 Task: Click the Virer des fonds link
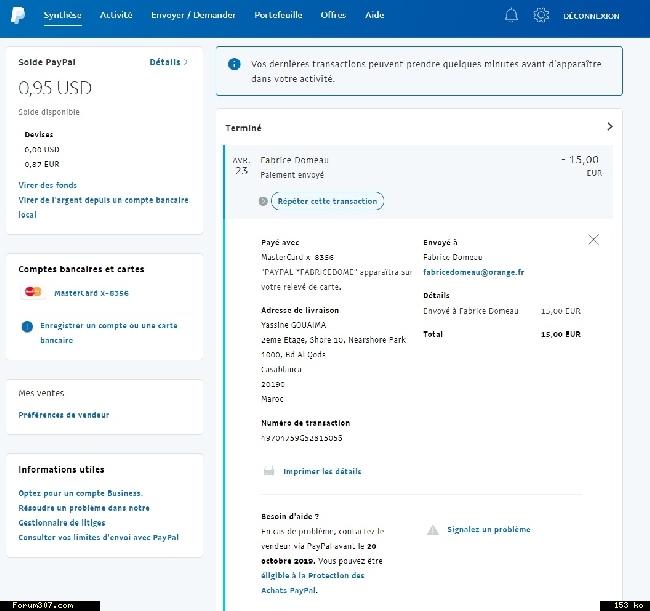[48, 185]
